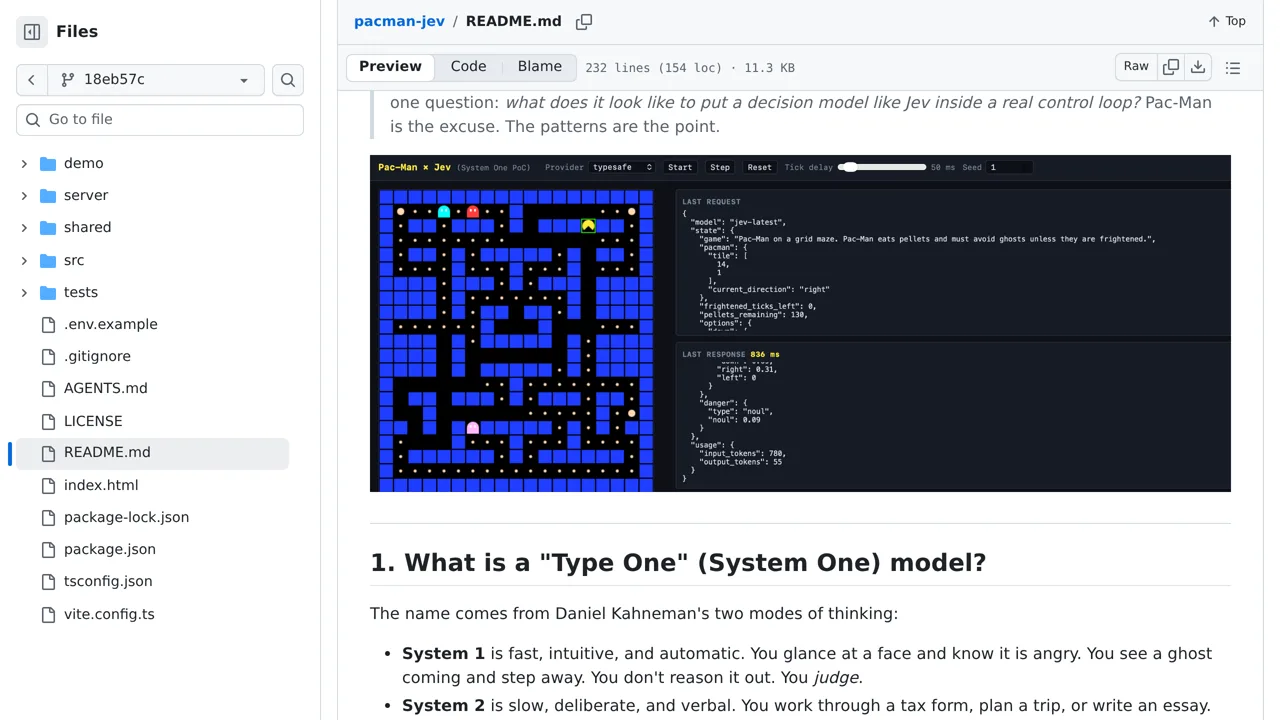
Task: Select README.md in the file tree
Action: (152, 453)
